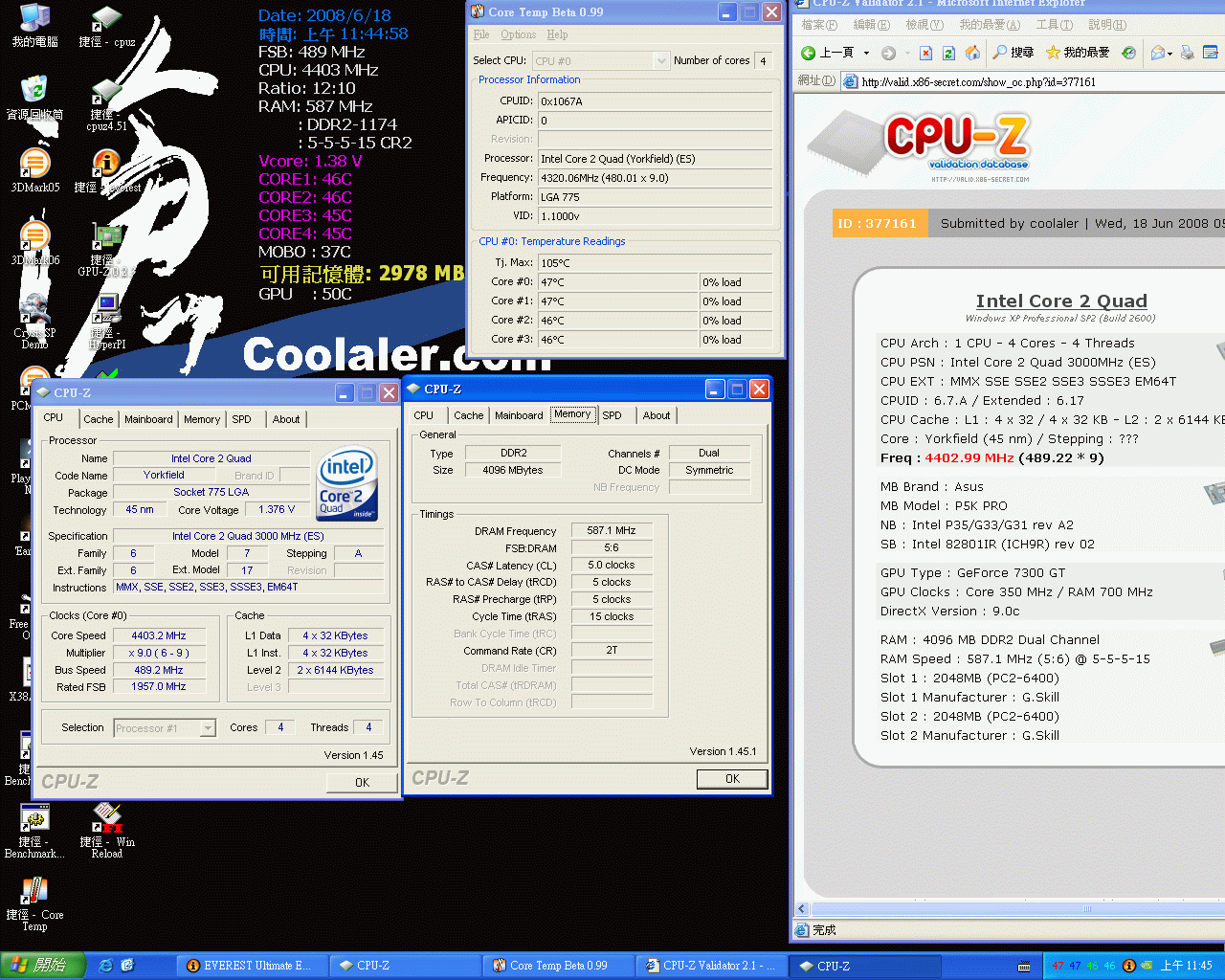Open About tab in left CPU-Z window
Viewport: 1225px width, 980px height.
pyautogui.click(x=286, y=419)
